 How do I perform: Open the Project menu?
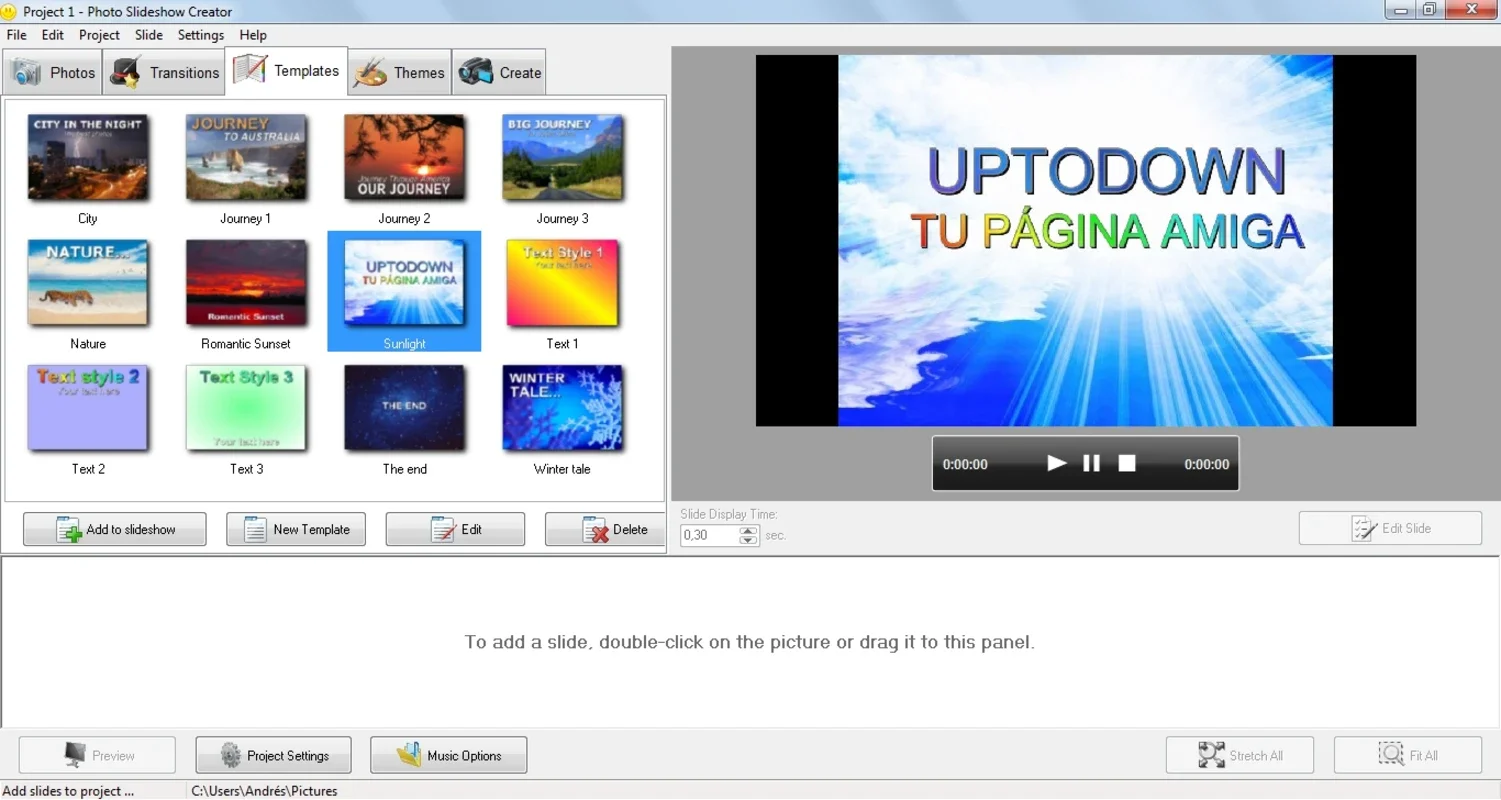[x=100, y=35]
